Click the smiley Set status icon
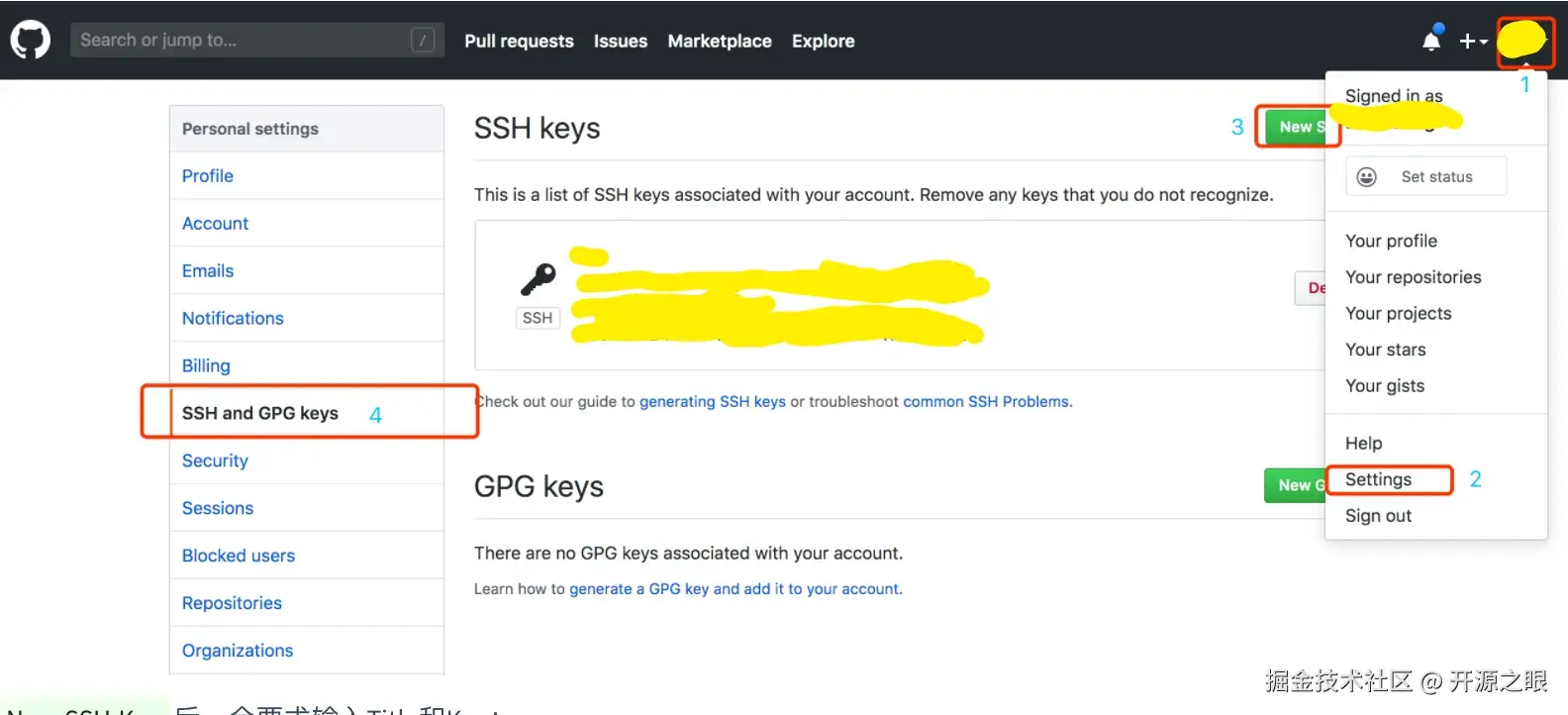 click(1367, 177)
